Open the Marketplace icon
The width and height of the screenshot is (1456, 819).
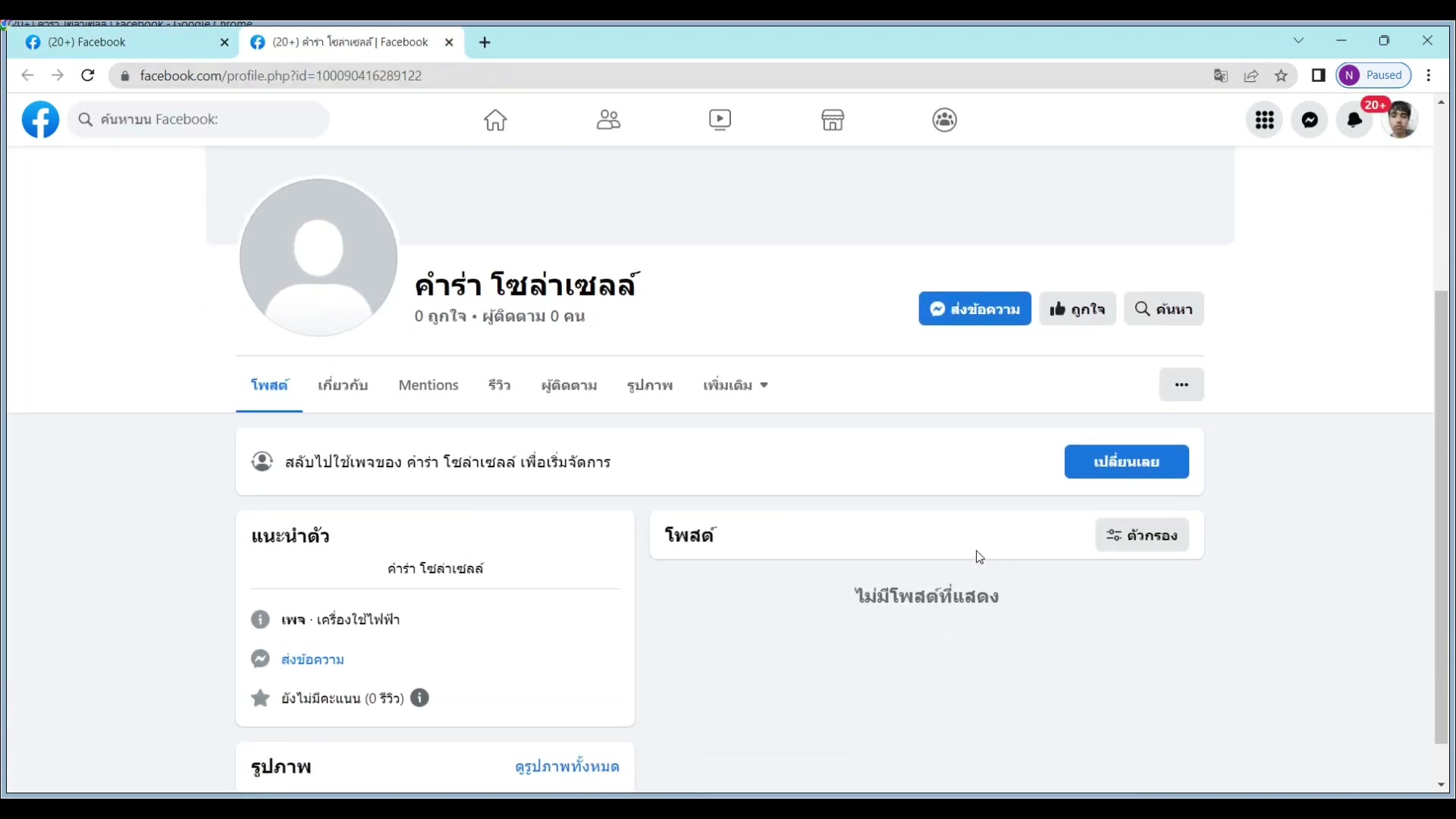coord(832,119)
